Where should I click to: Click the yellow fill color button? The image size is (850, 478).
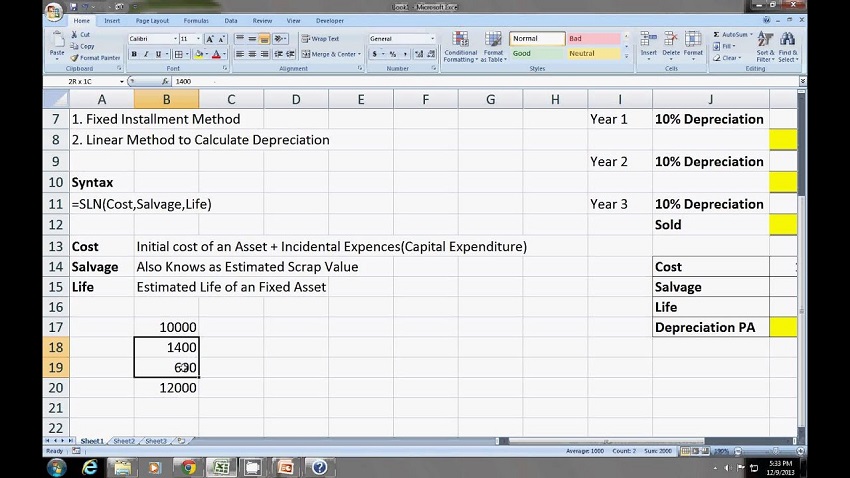200,54
